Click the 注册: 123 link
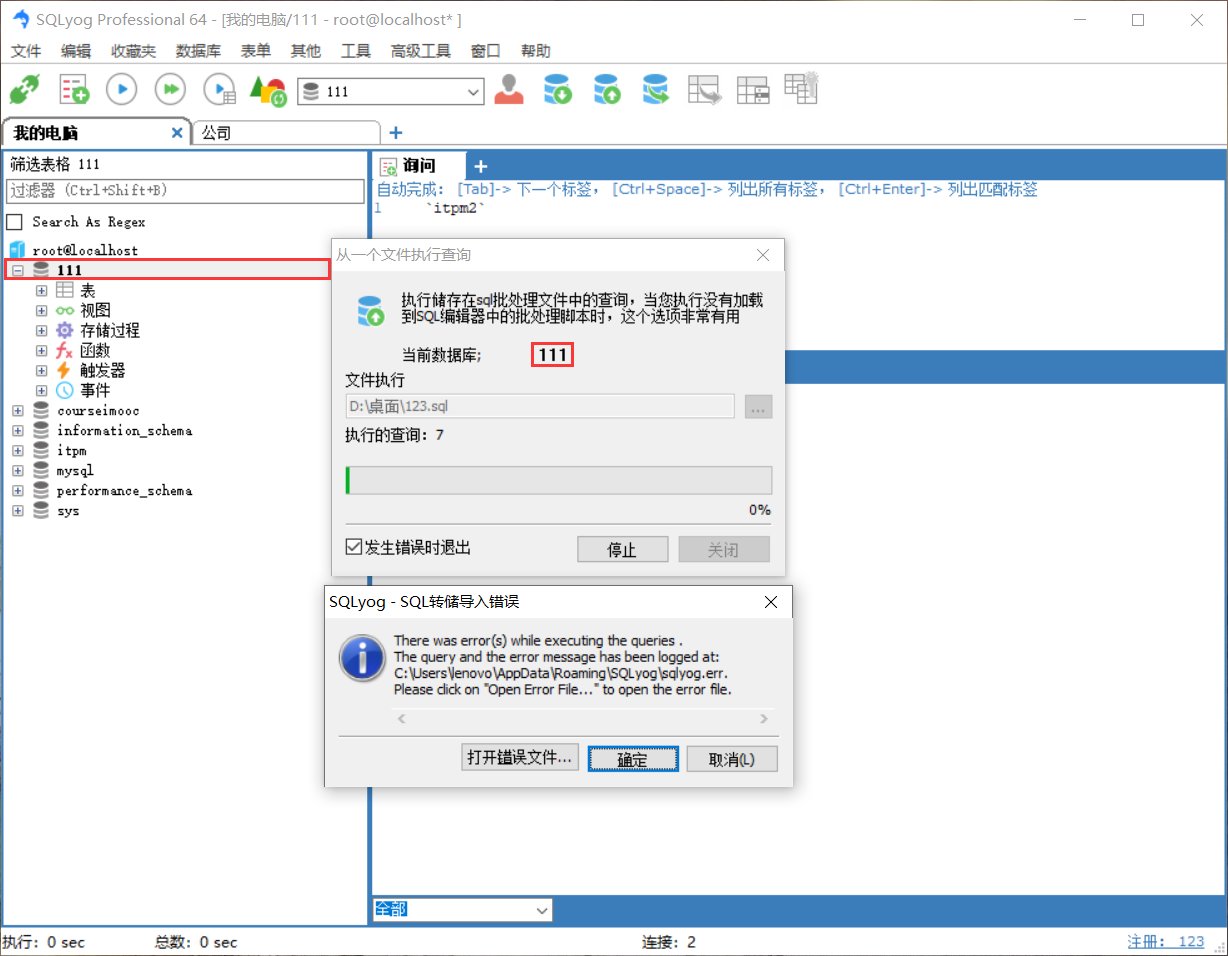The image size is (1228, 956). pos(1165,941)
